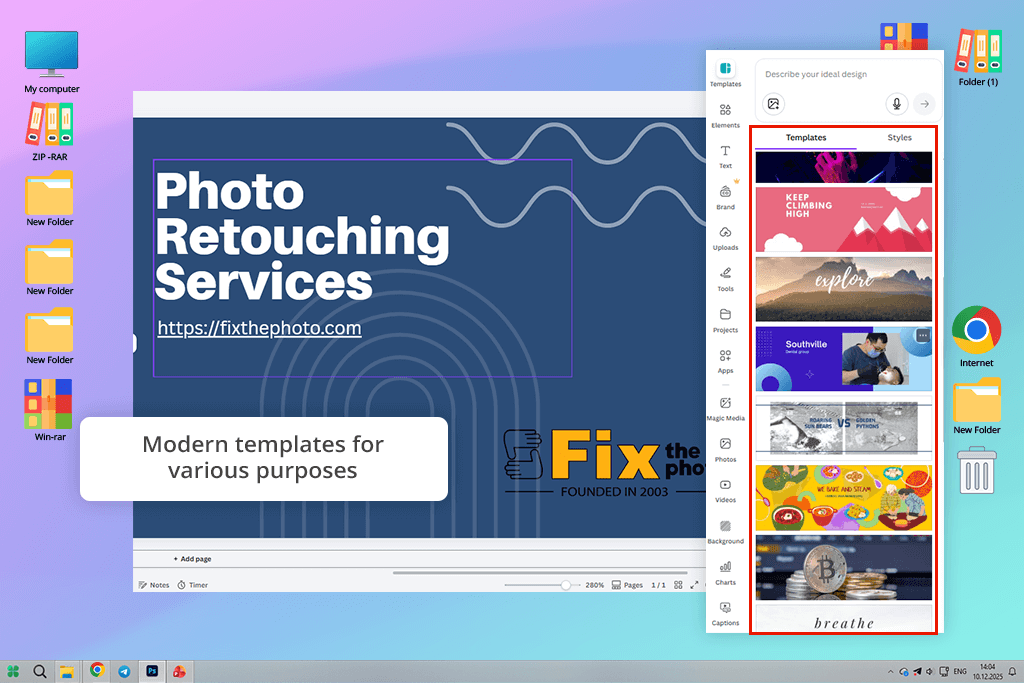The height and width of the screenshot is (683, 1024).
Task: Click the zoom slider handle
Action: pos(566,585)
